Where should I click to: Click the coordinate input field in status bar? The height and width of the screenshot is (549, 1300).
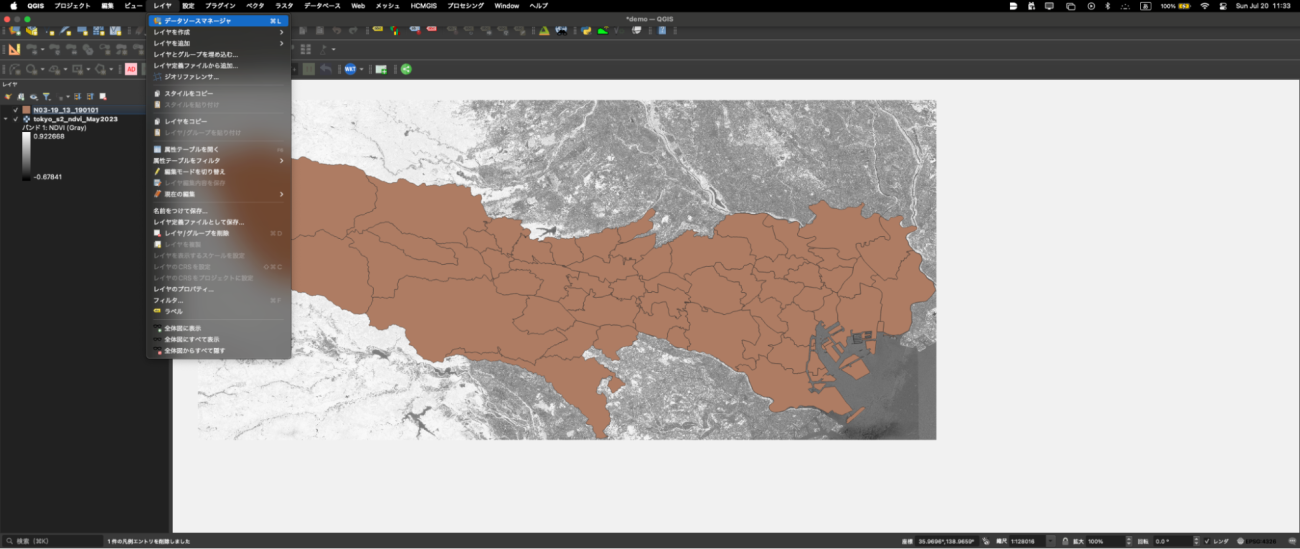946,541
